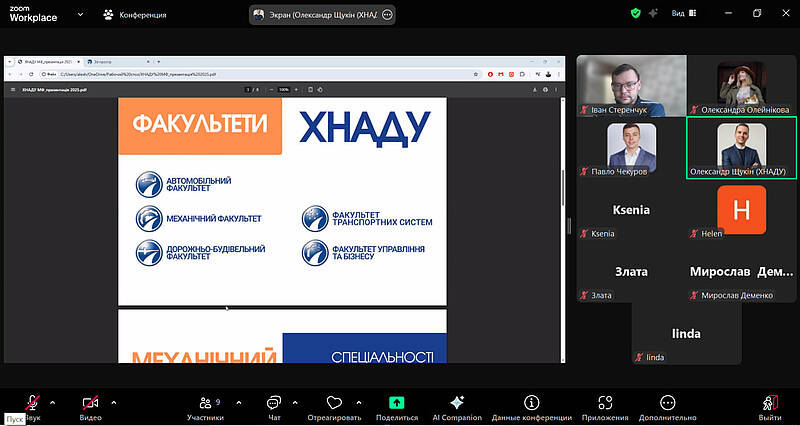Open Отреагировать reactions heart icon
Screen dimensions: 800x426
(x=334, y=403)
